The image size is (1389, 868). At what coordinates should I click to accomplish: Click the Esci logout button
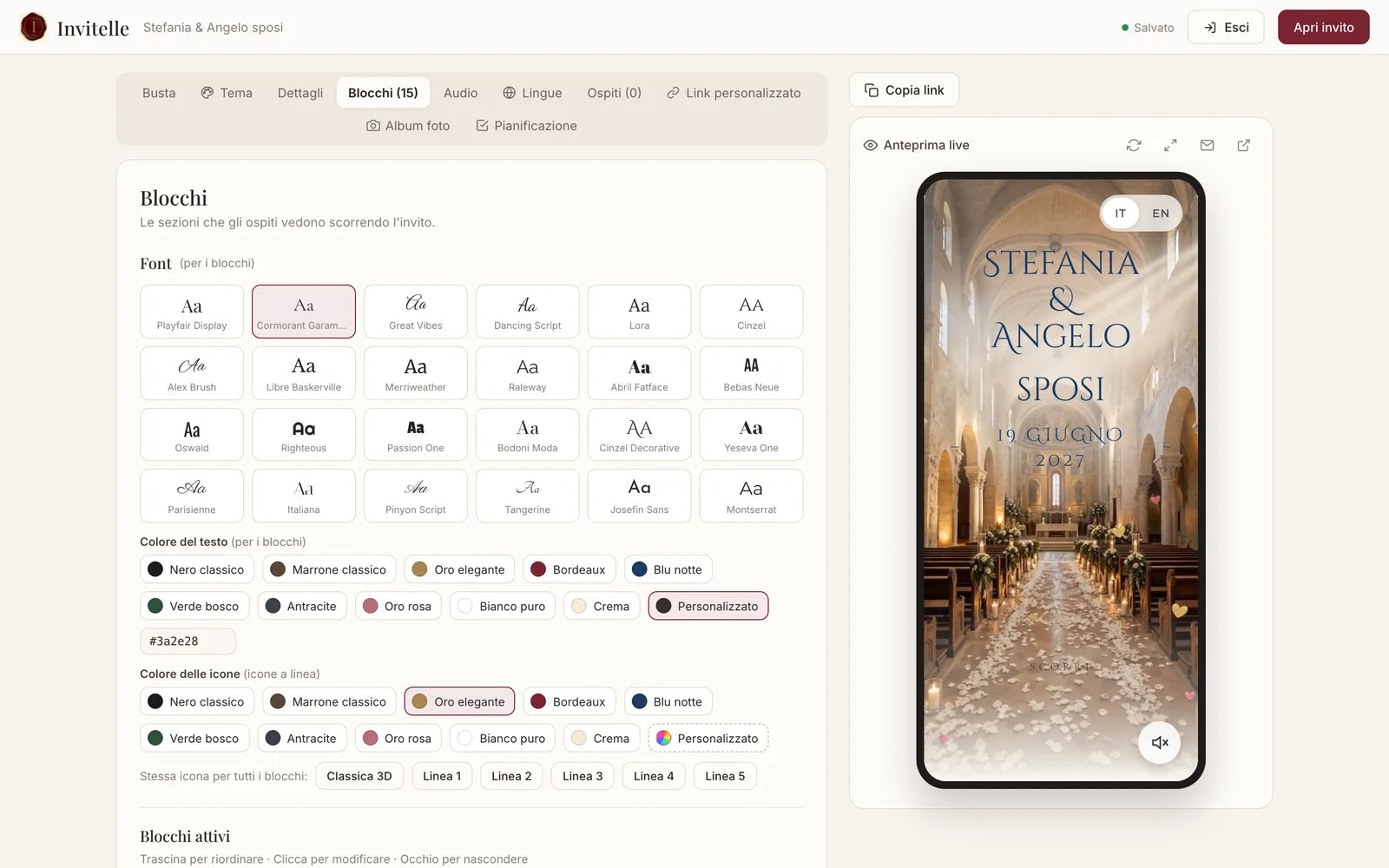pyautogui.click(x=1226, y=27)
